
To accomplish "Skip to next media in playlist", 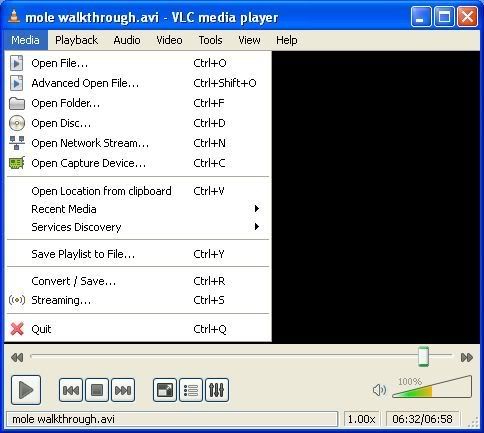I will click(x=123, y=390).
